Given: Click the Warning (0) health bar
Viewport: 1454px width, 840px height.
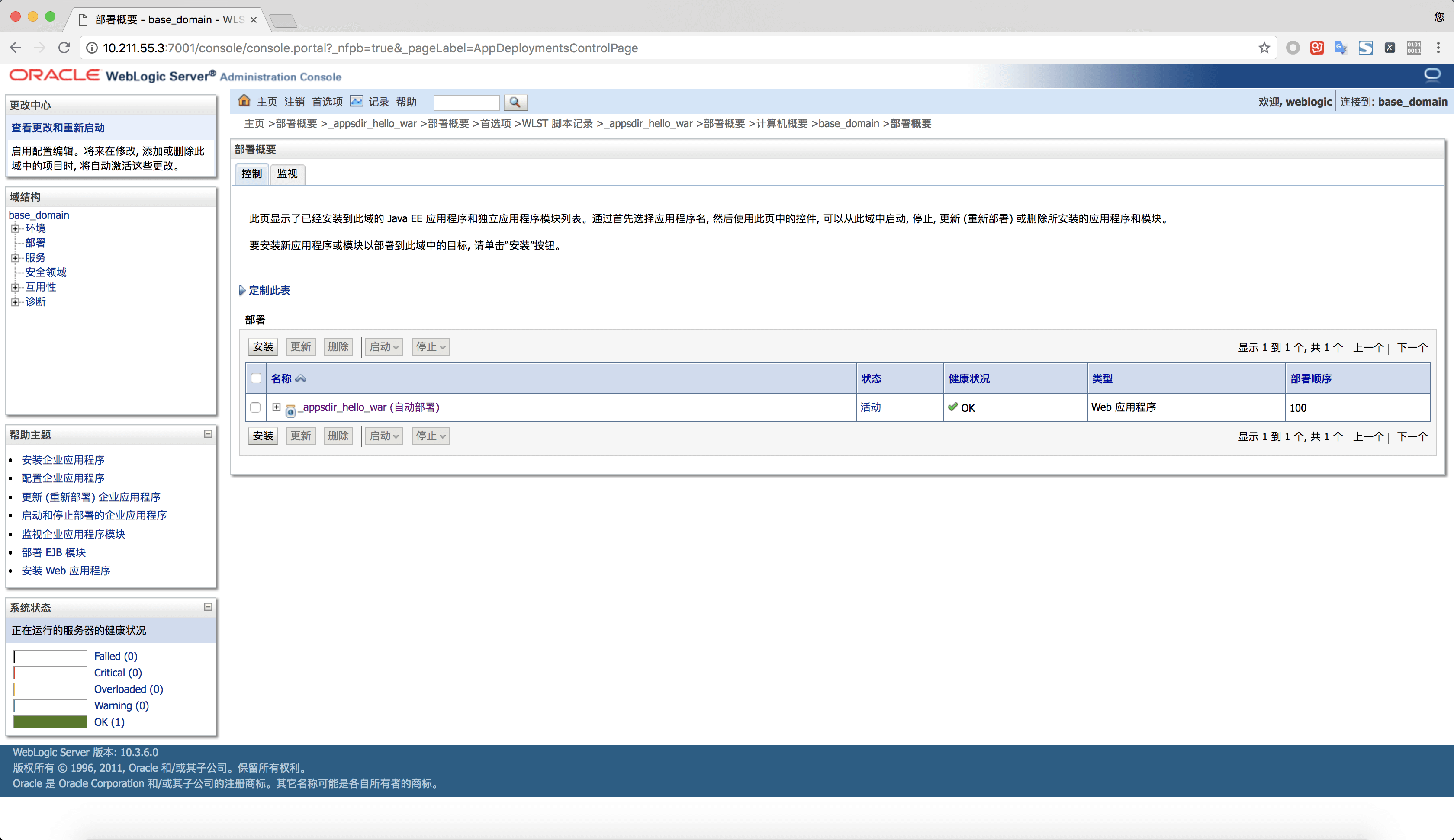Looking at the screenshot, I should (x=50, y=705).
